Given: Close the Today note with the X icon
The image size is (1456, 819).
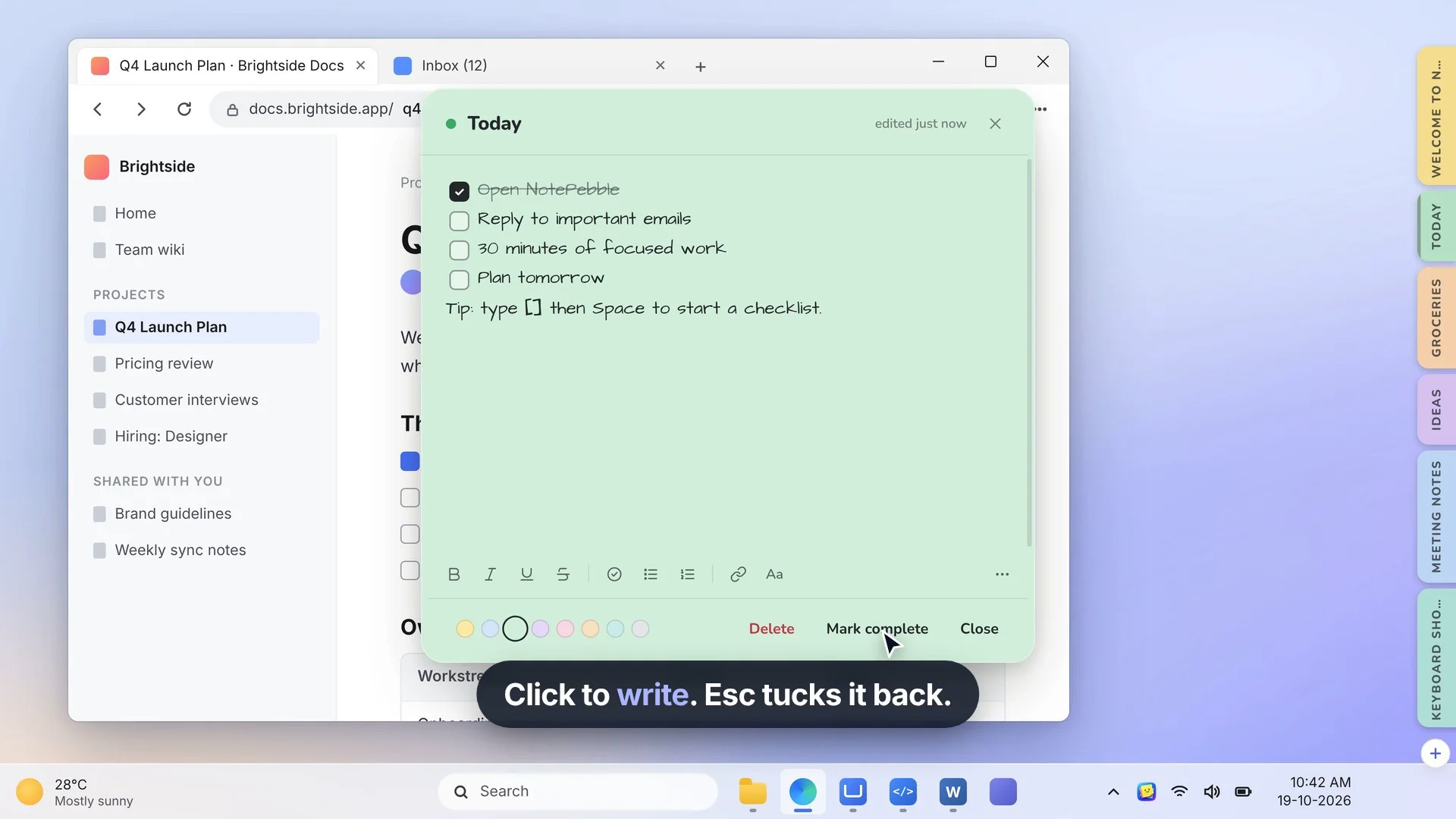Looking at the screenshot, I should point(995,124).
